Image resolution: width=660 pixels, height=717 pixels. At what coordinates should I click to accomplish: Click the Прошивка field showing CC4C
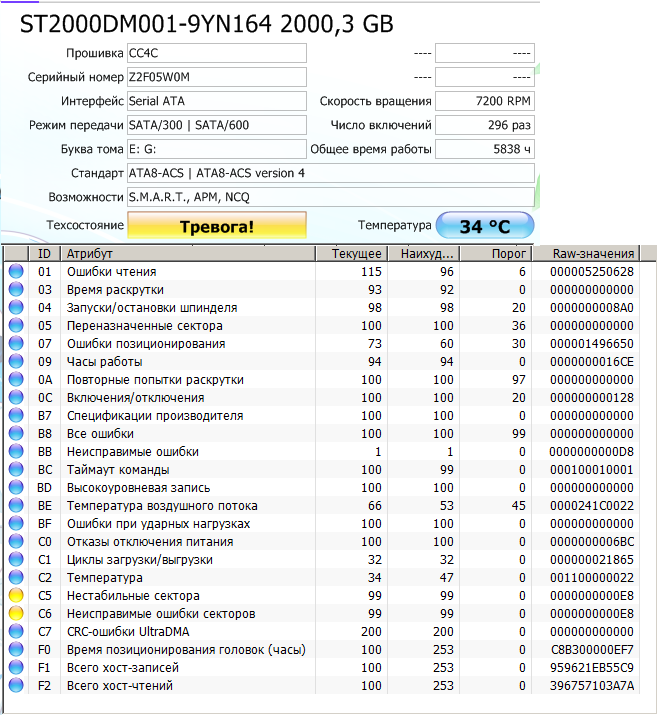[x=217, y=54]
